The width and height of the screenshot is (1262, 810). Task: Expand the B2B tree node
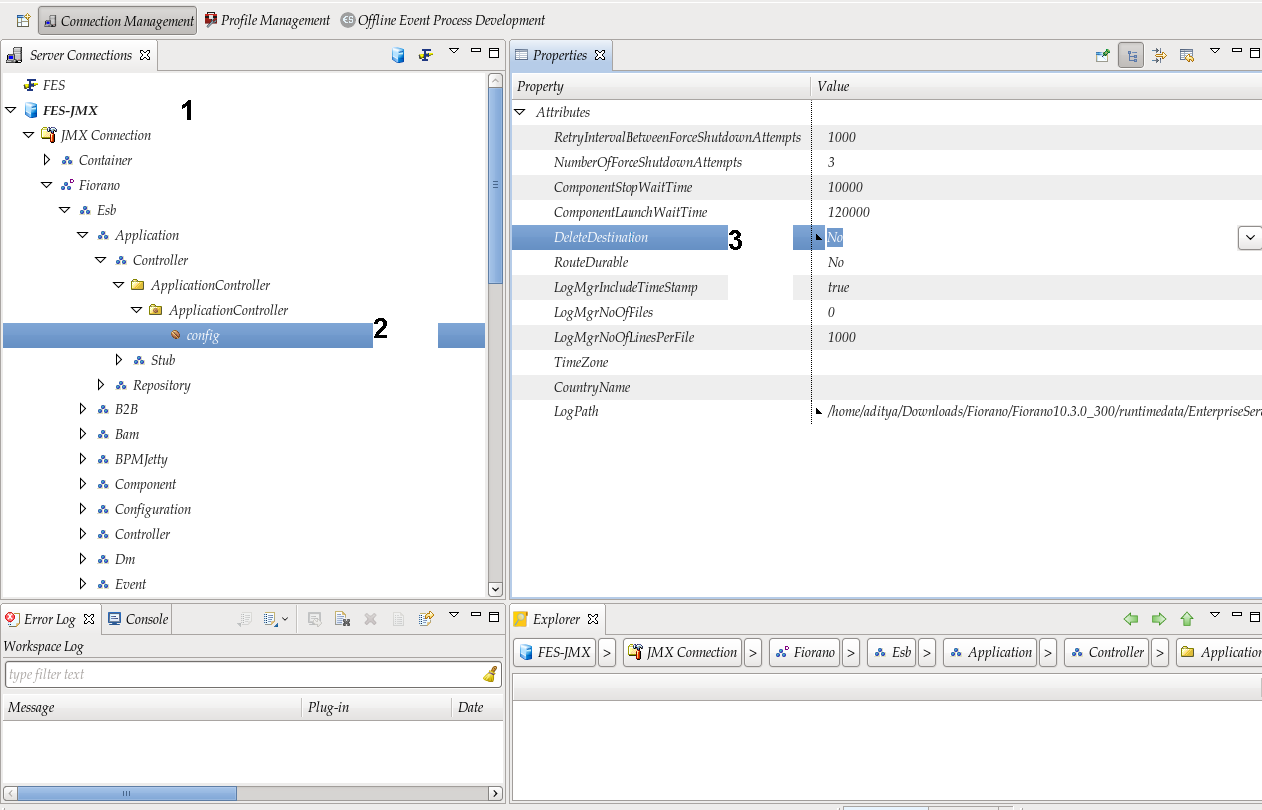tap(83, 409)
